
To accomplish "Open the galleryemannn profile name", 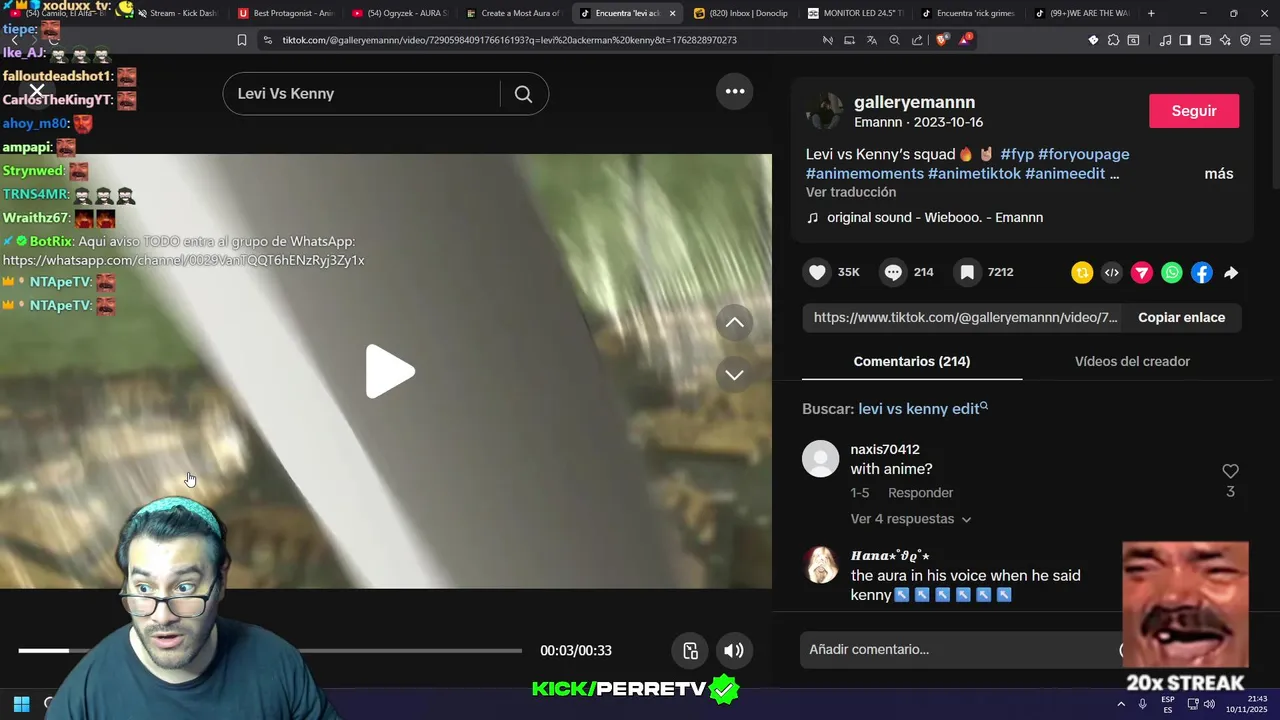I will point(914,102).
